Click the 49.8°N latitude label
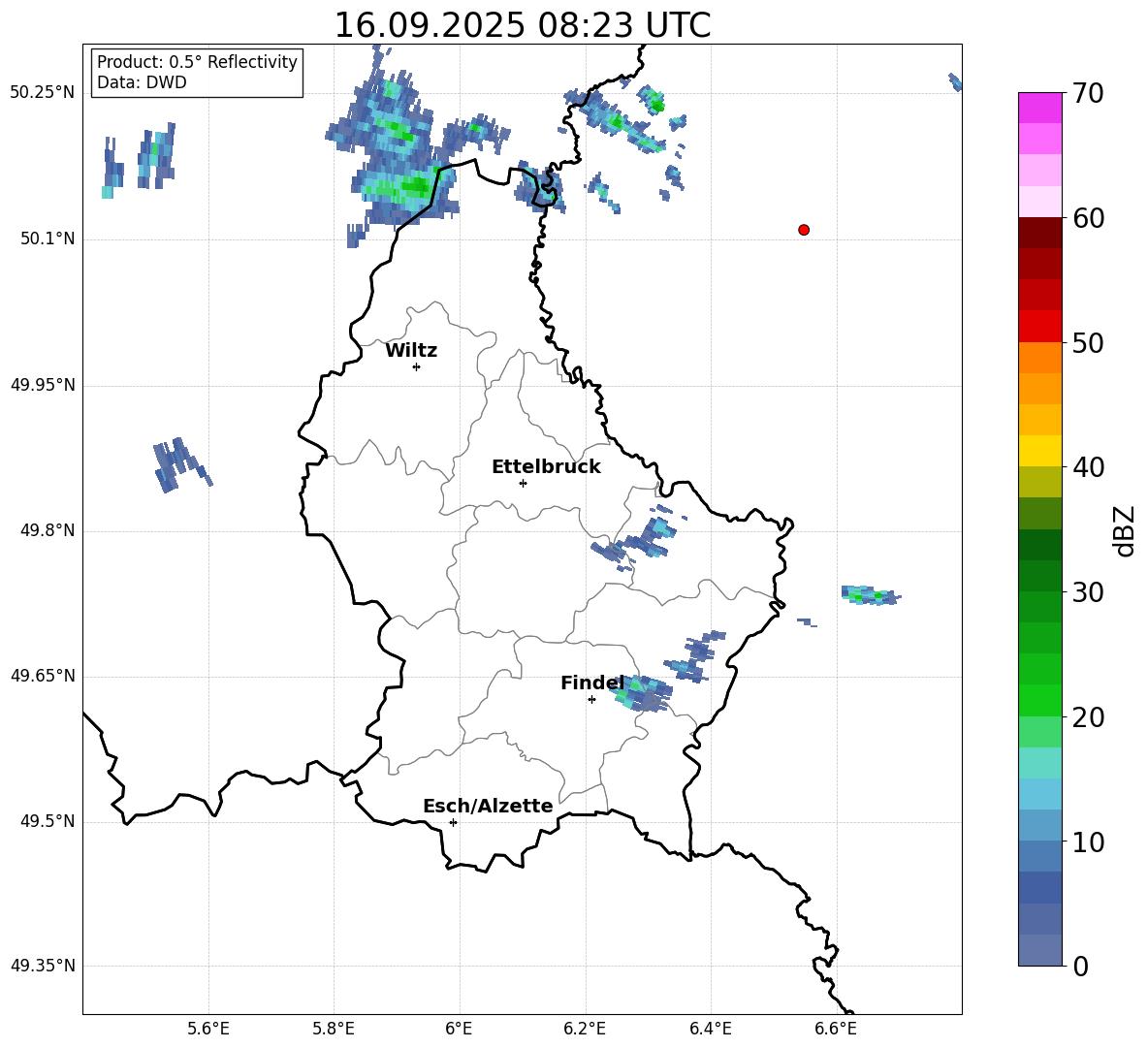Screen dimensions: 1148x1048 [48, 530]
